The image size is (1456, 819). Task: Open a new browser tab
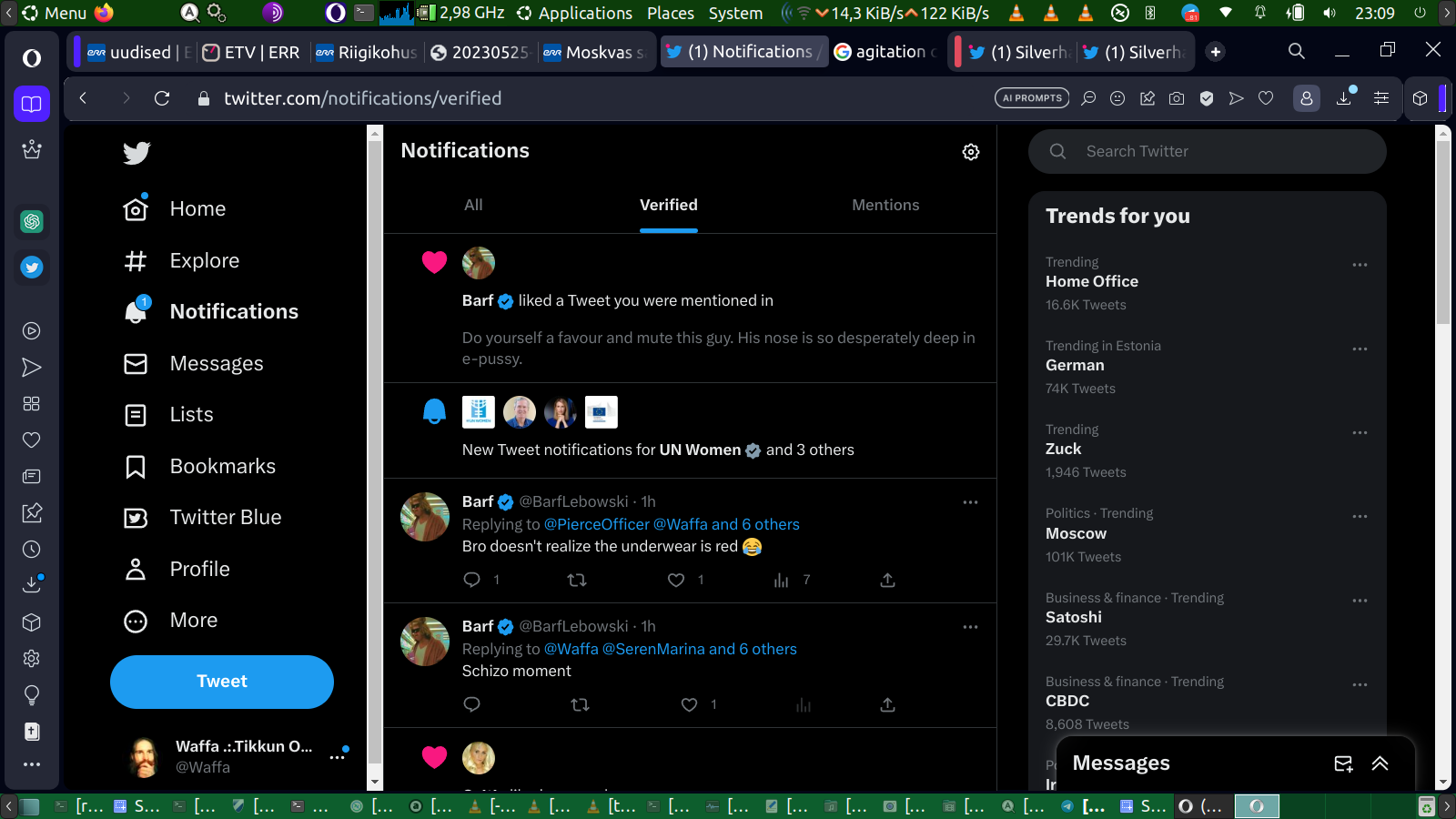tap(1216, 52)
